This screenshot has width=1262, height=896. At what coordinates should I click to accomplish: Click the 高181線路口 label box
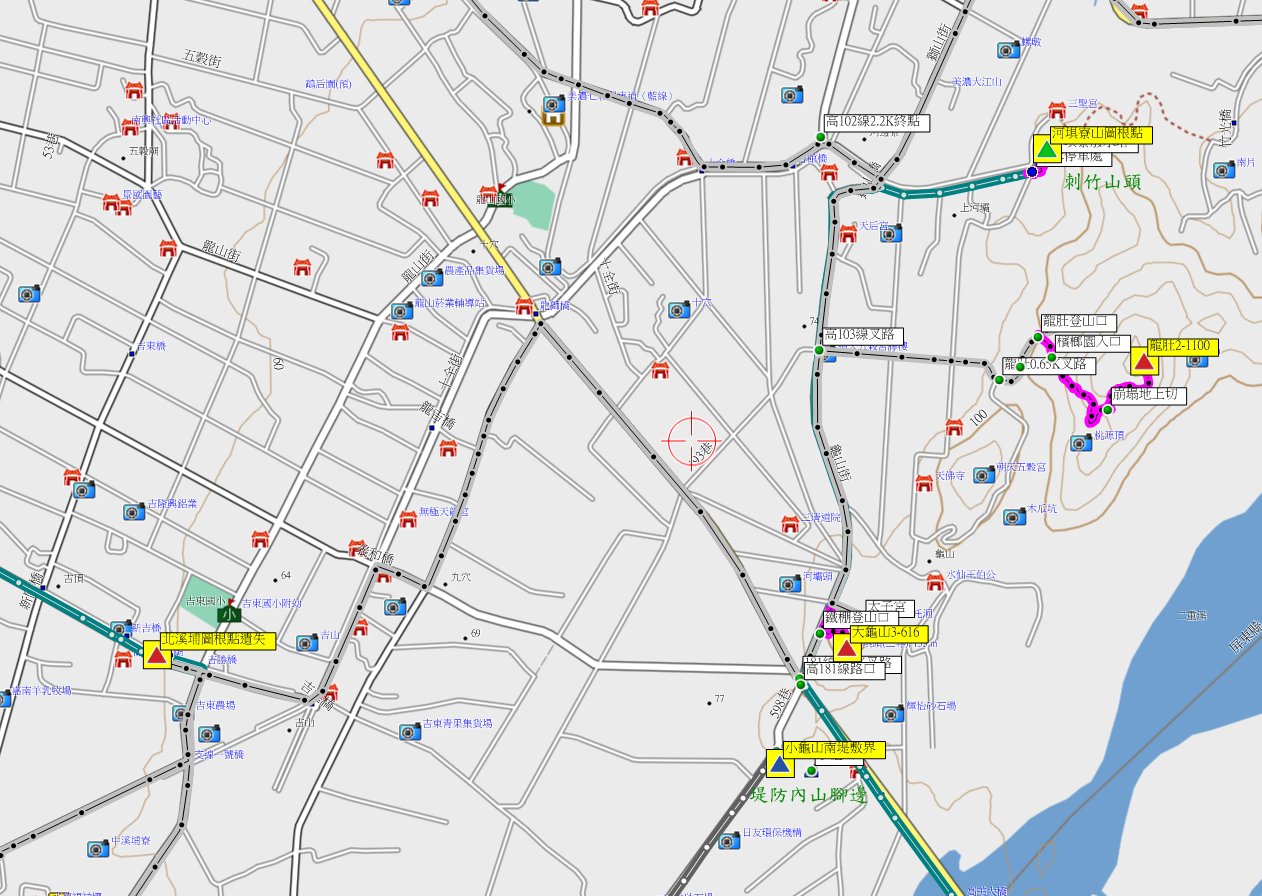tap(845, 669)
